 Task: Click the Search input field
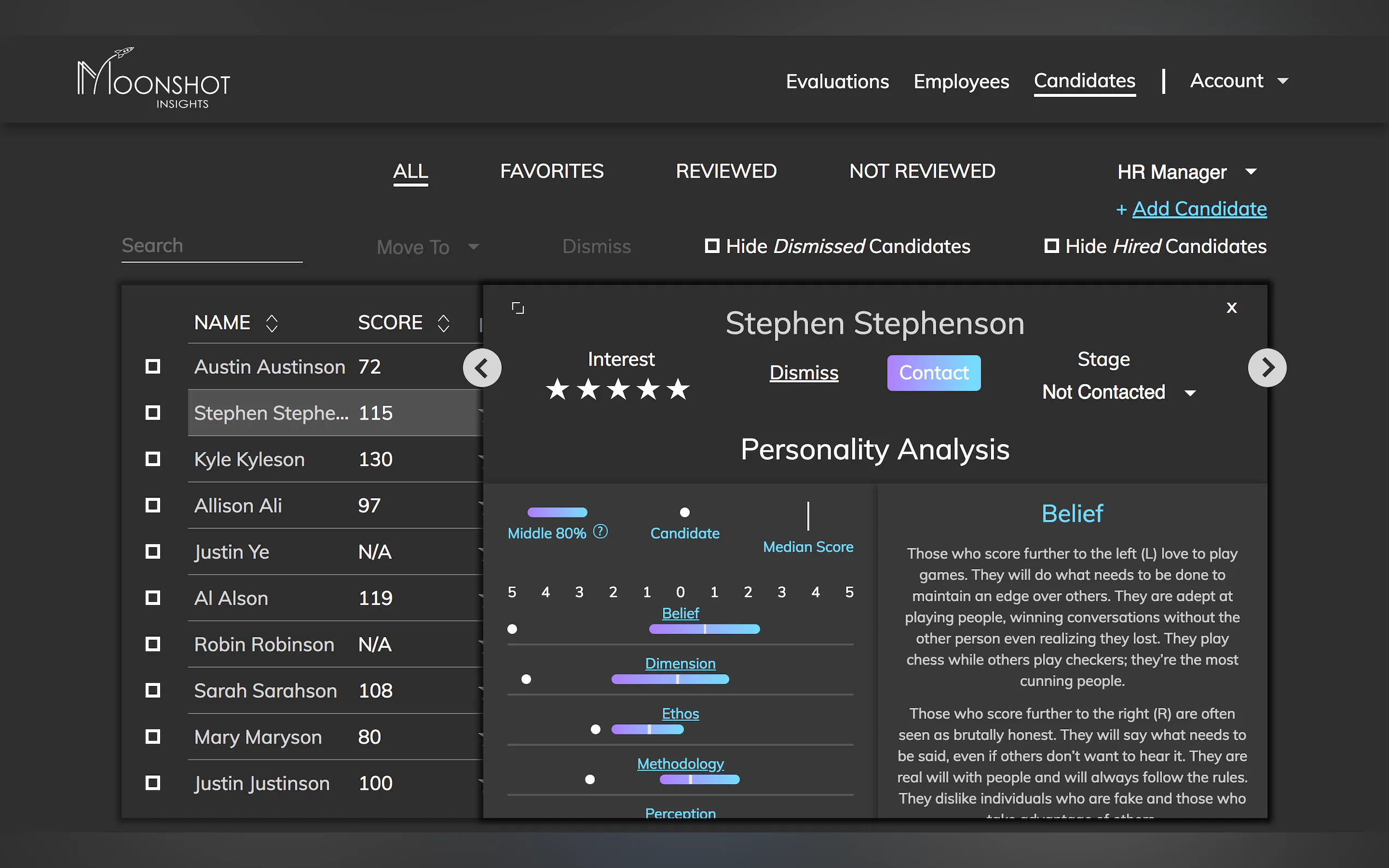click(211, 247)
